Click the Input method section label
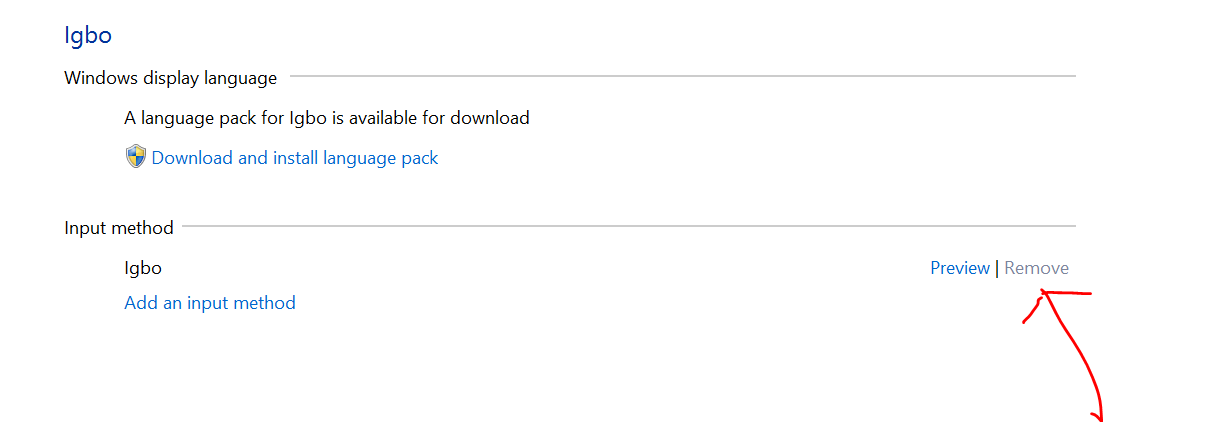 coord(119,228)
